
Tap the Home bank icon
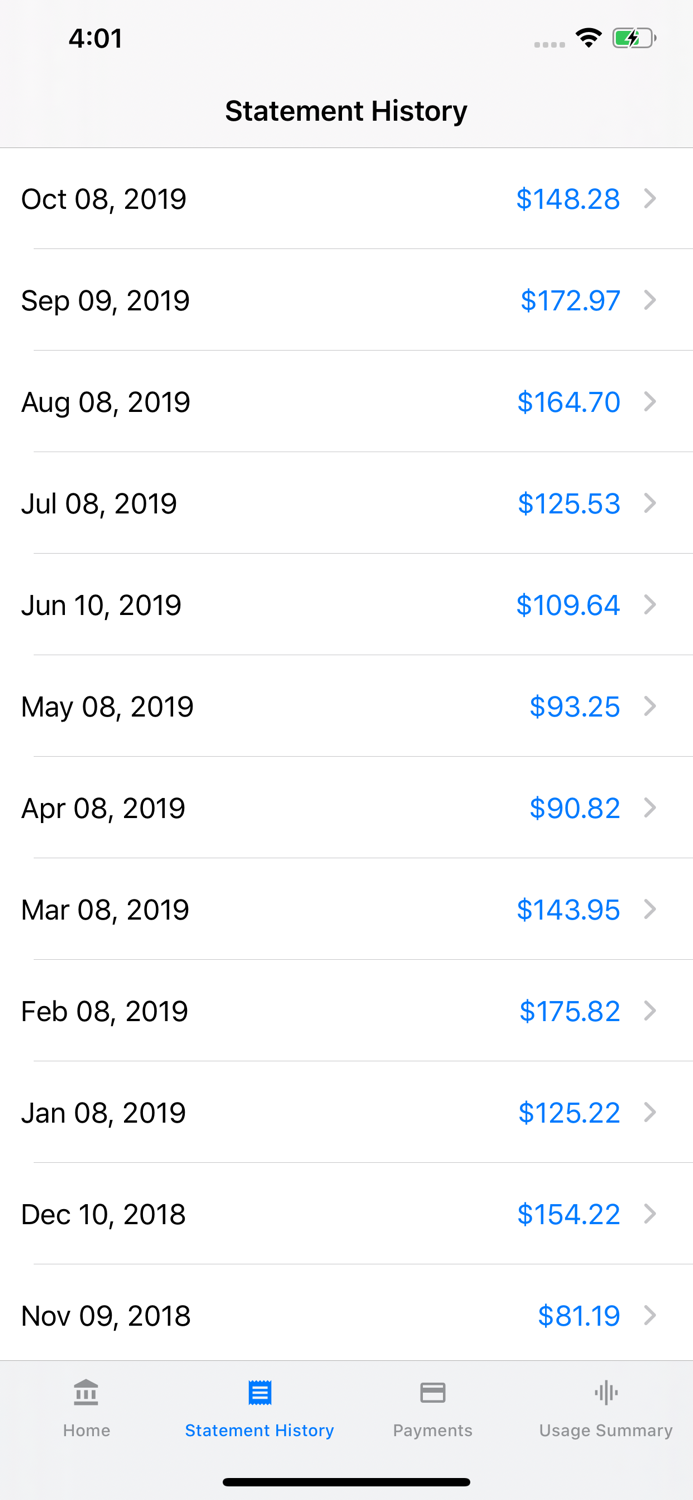coord(86,1392)
